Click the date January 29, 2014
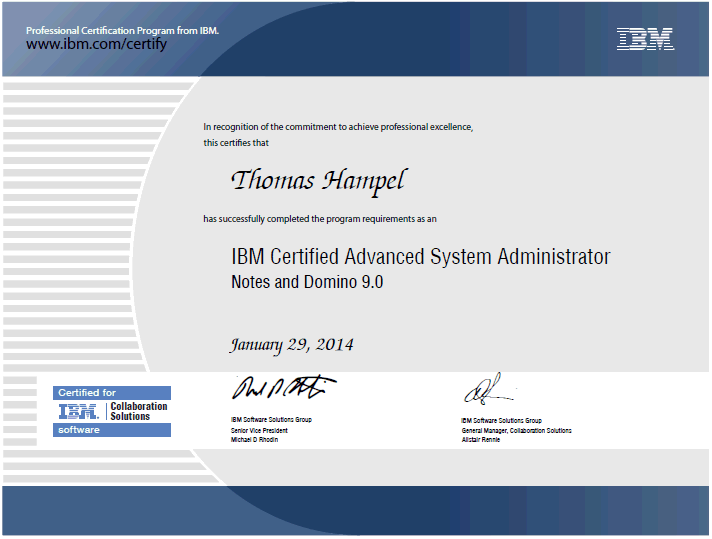Viewport: 712px width, 539px height. 292,345
